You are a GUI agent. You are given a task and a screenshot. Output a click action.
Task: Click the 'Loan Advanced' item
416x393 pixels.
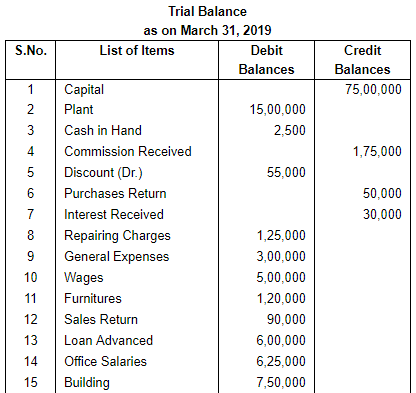click(109, 340)
